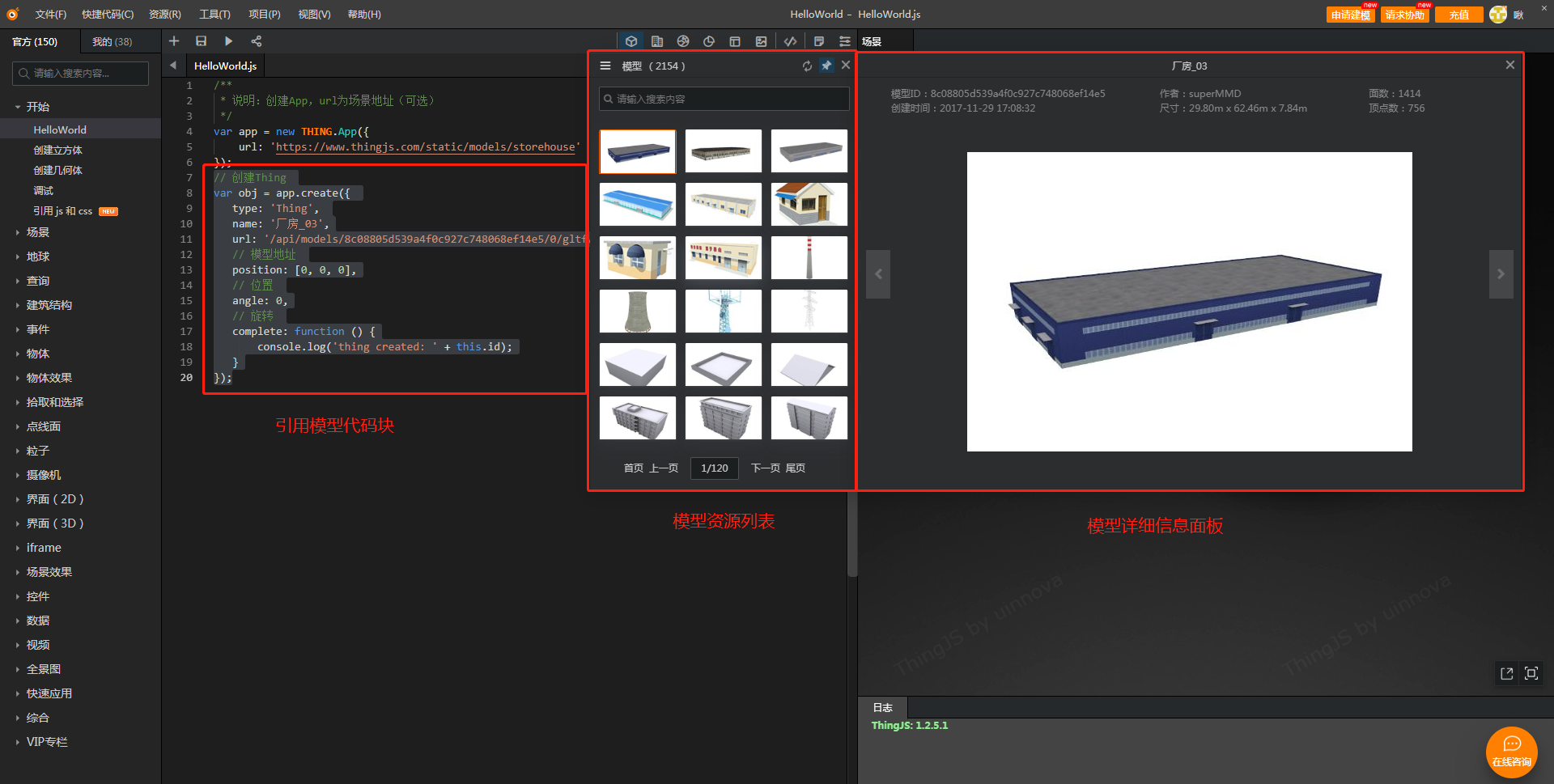Expand the 摄像机 category in sidebar
1554x784 pixels.
43,475
